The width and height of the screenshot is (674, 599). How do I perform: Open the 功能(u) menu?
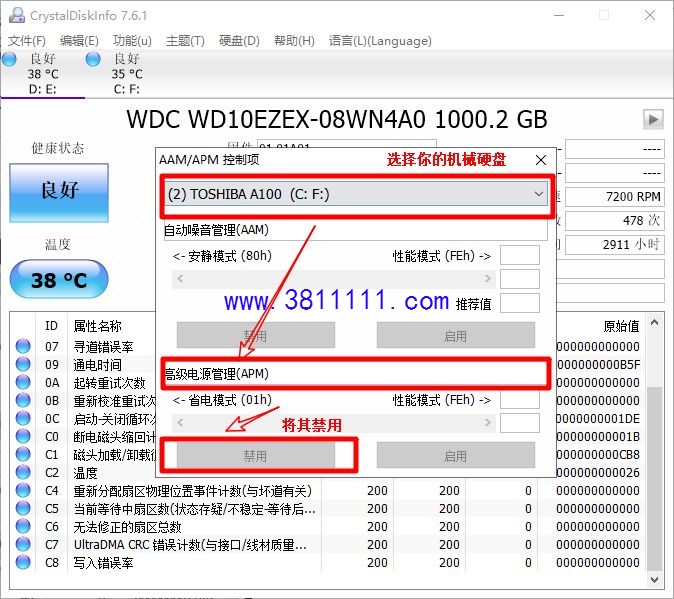[x=132, y=41]
